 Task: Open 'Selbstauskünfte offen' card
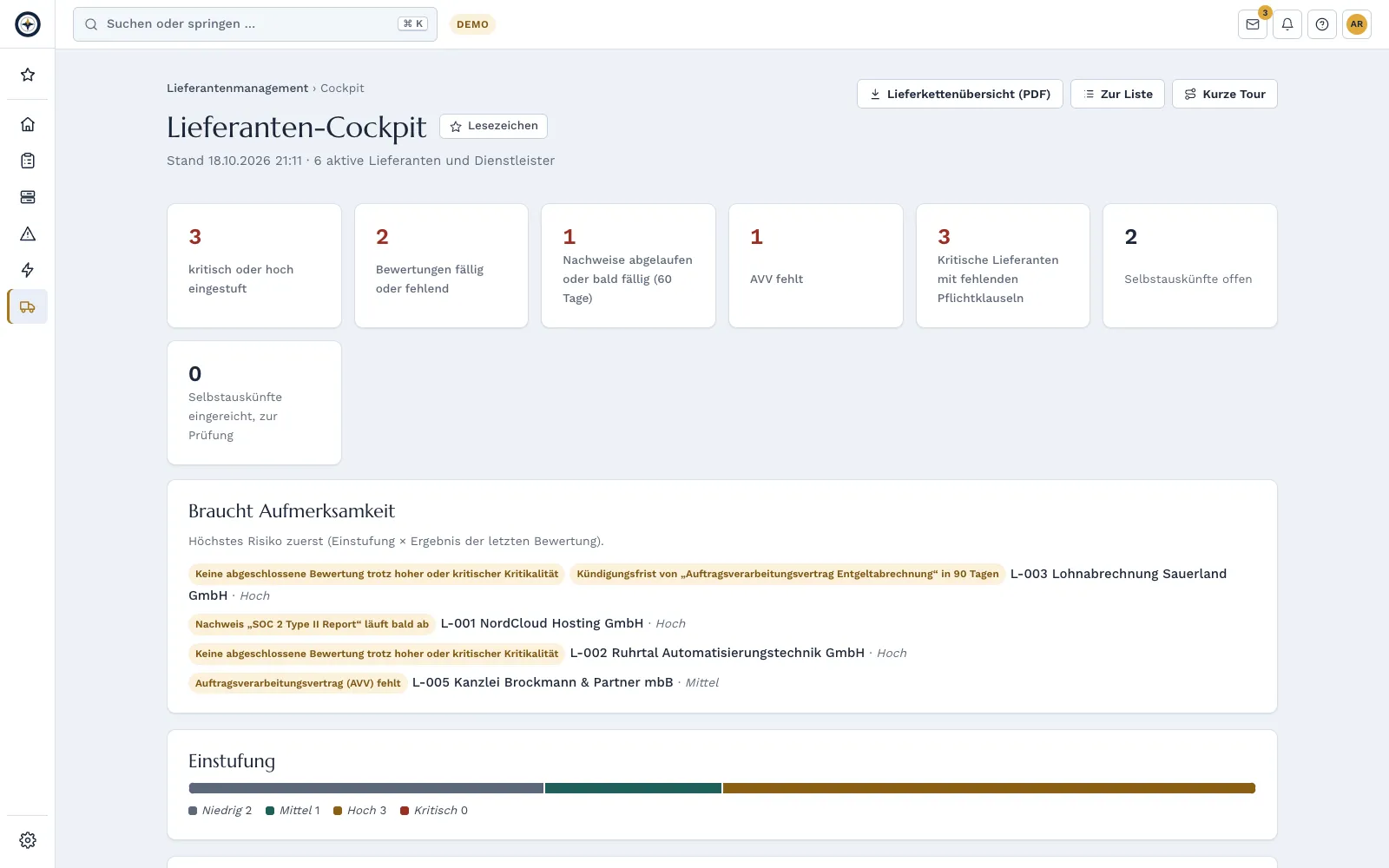[1190, 266]
